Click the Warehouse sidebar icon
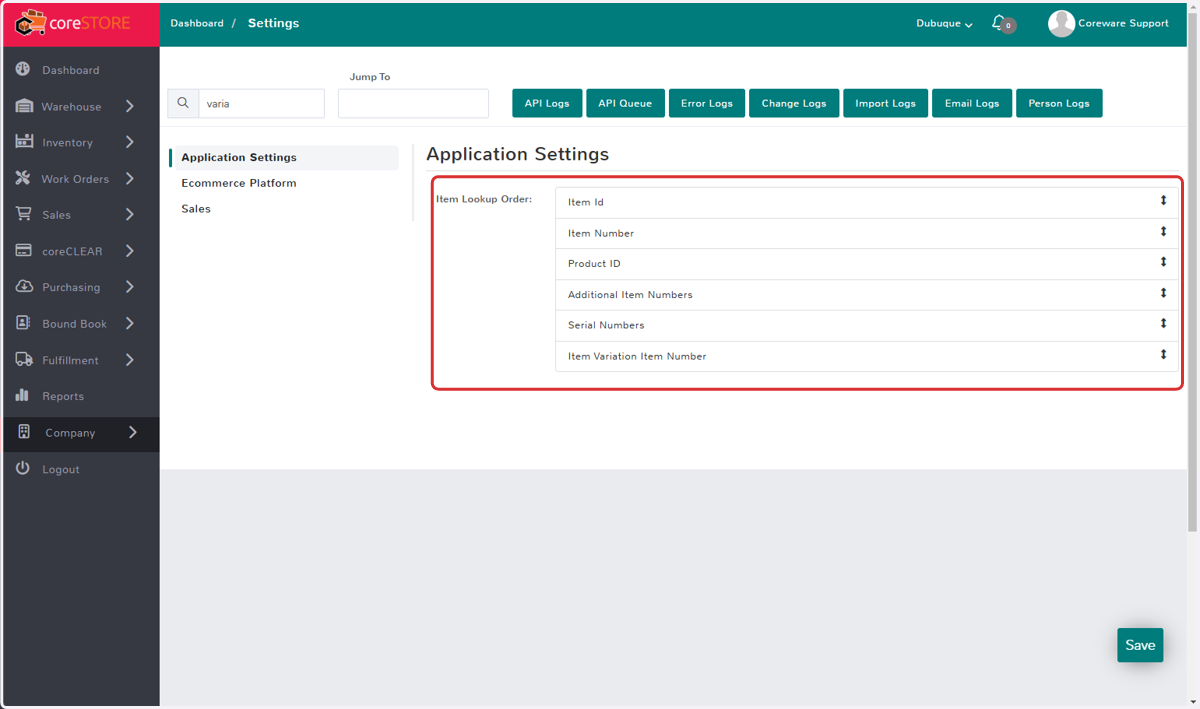 tap(24, 106)
